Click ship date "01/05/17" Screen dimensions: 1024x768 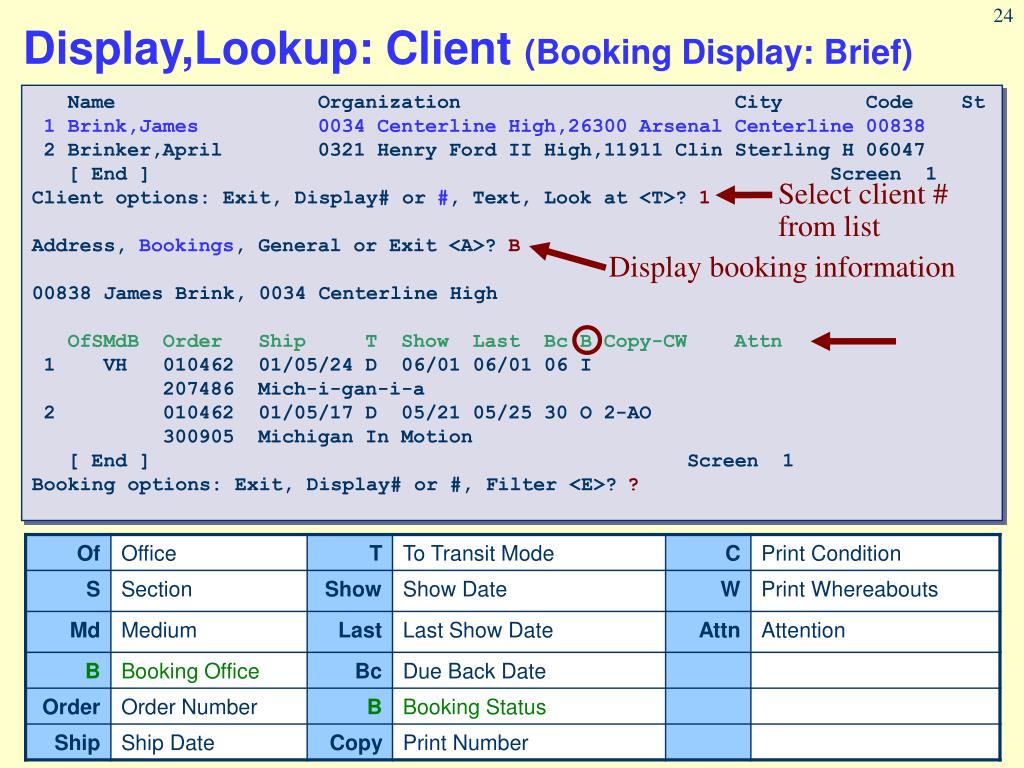(305, 413)
